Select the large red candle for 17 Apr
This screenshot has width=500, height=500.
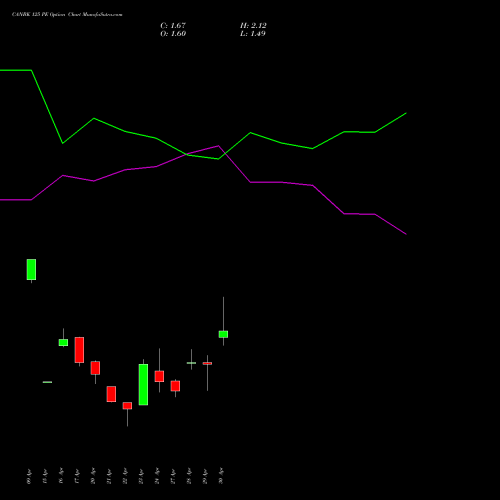pyautogui.click(x=79, y=350)
